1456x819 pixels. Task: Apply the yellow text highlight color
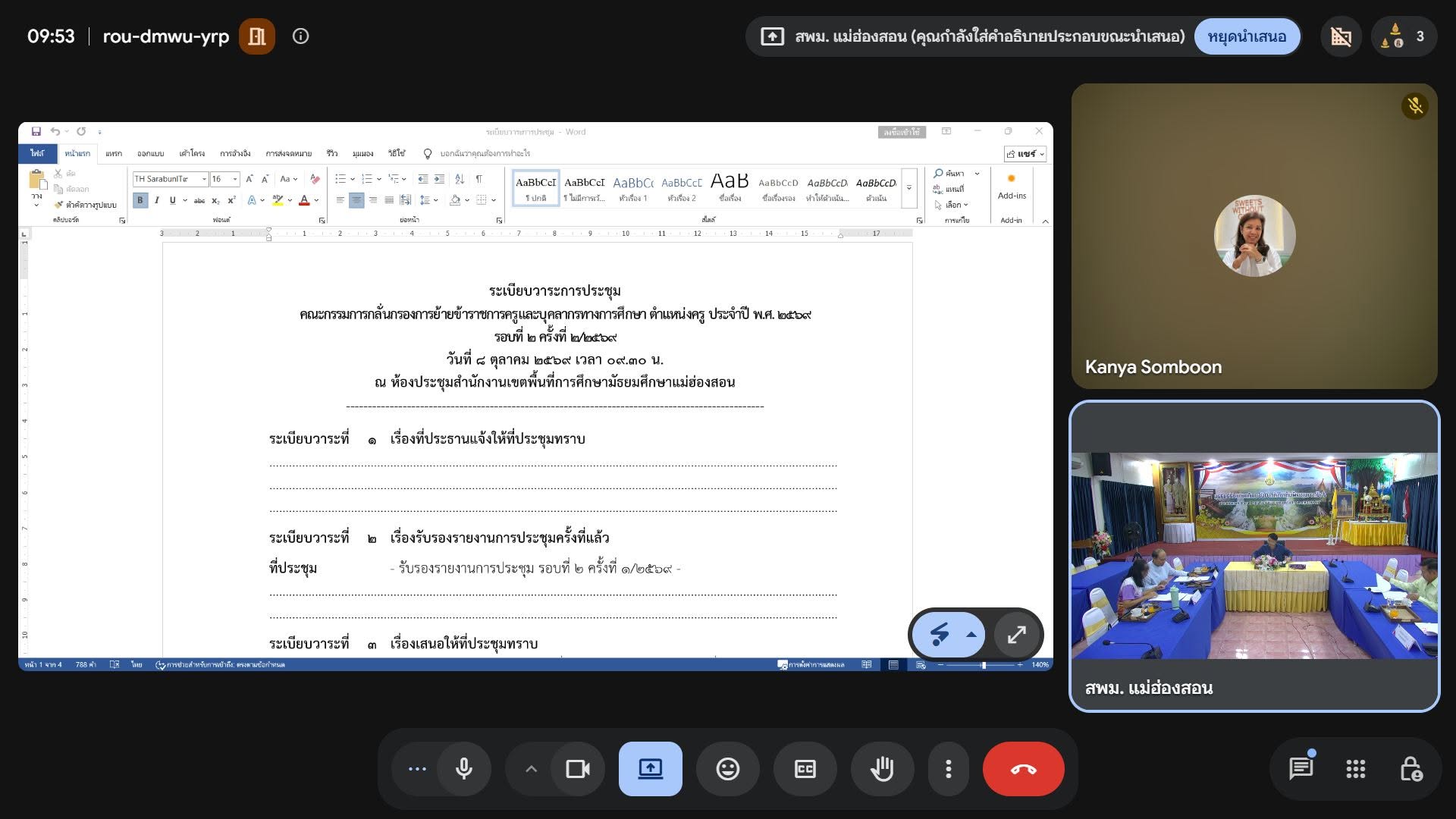[278, 200]
